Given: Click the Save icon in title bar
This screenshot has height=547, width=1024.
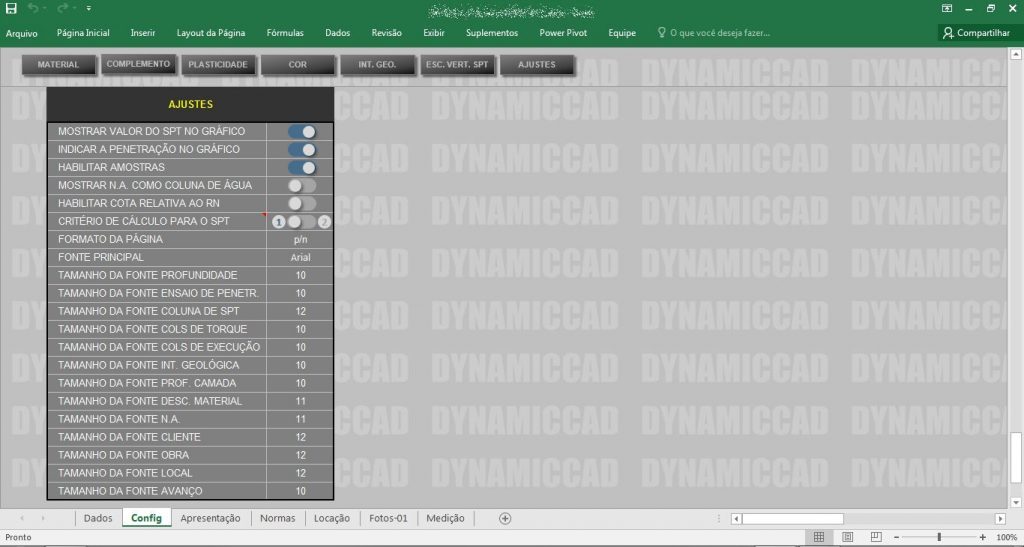Looking at the screenshot, I should (x=11, y=8).
